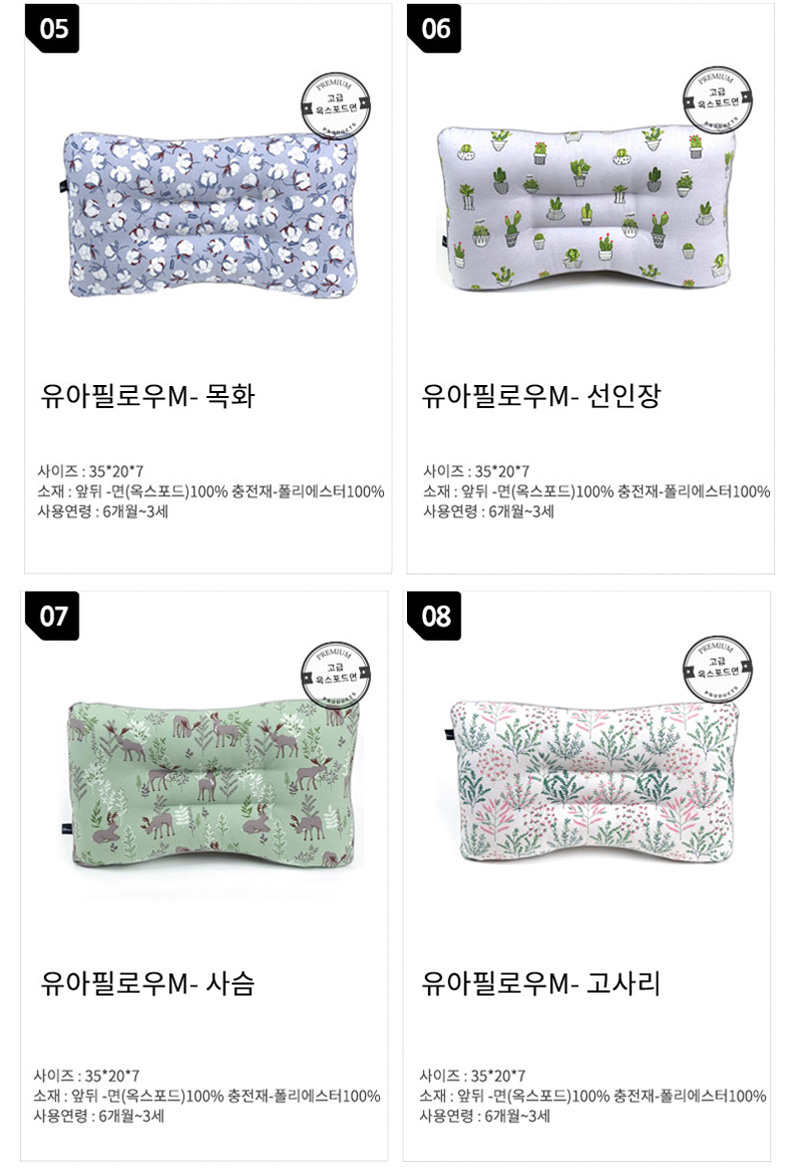Image resolution: width=800 pixels, height=1173 pixels.
Task: Click the 07 number badge
Action: tap(52, 616)
